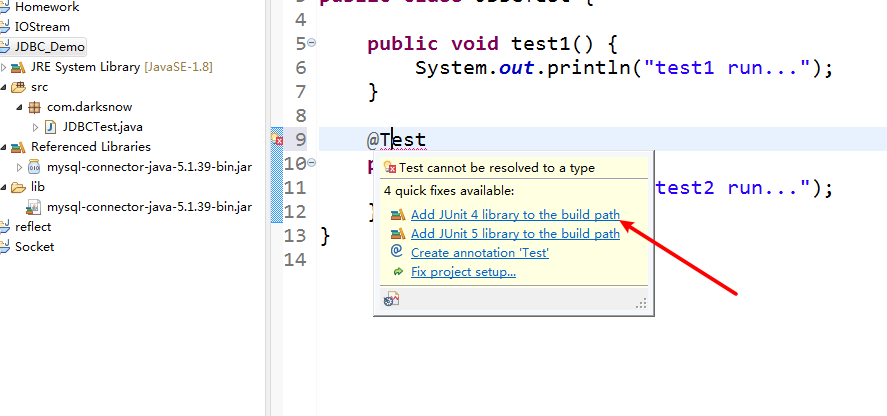Click 'test1' method name in the editor
The height and width of the screenshot is (416, 887).
[541, 44]
